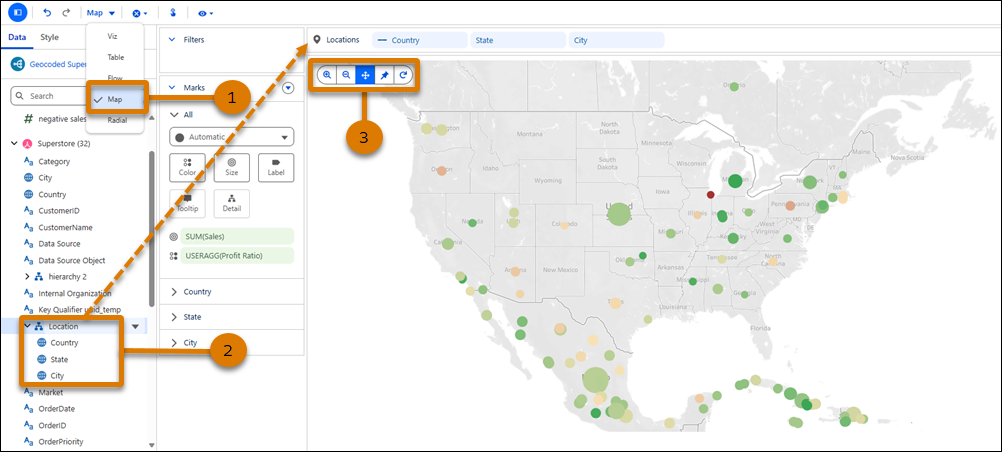The image size is (1002, 452).
Task: Open the Geocoded Superstore data source link
Action: point(56,65)
